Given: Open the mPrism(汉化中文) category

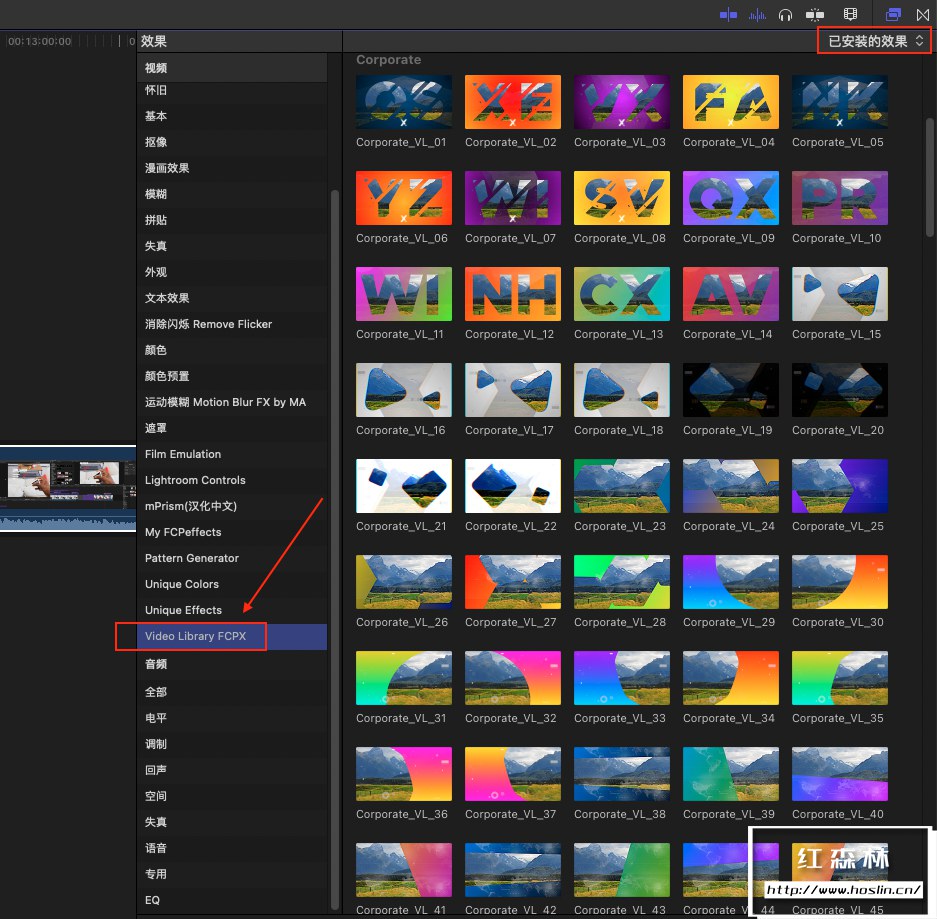Looking at the screenshot, I should pyautogui.click(x=232, y=506).
